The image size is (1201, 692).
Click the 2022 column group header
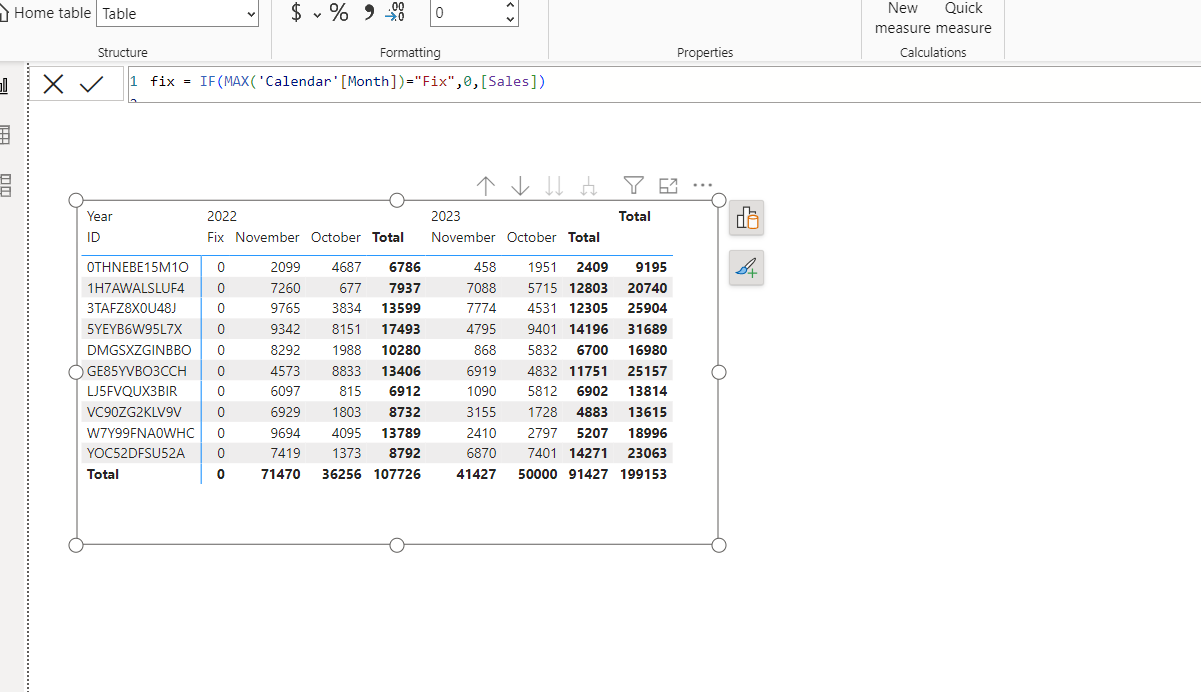coord(222,216)
